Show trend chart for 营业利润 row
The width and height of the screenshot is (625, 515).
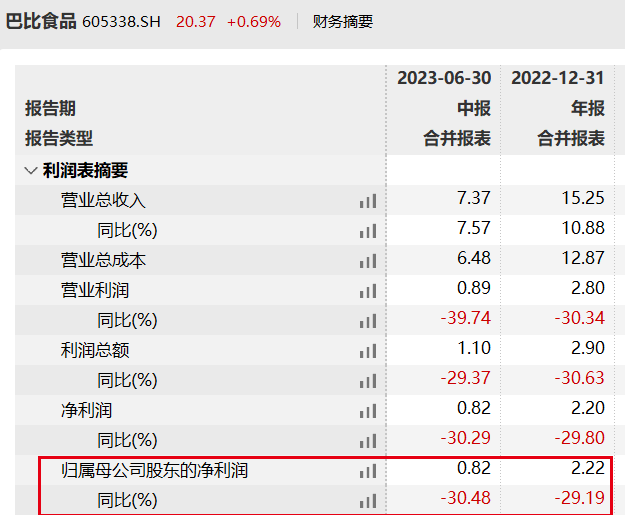pyautogui.click(x=368, y=291)
